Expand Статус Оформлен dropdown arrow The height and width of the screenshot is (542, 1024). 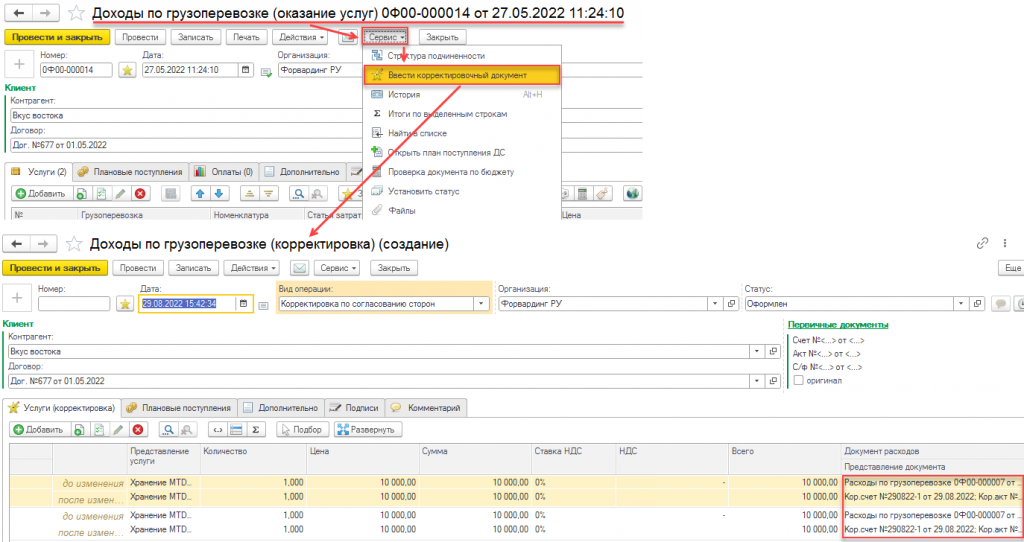pyautogui.click(x=961, y=304)
